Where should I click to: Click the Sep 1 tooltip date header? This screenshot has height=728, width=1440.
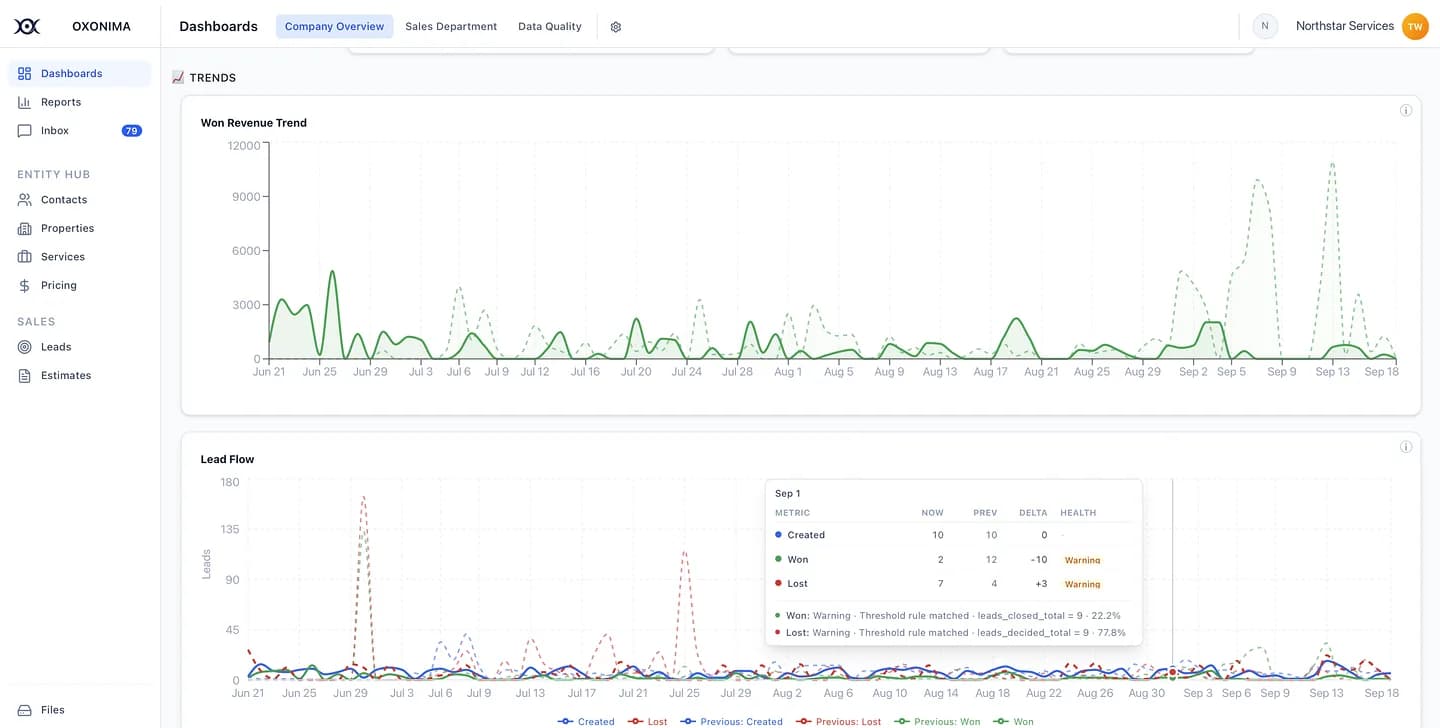click(x=788, y=494)
